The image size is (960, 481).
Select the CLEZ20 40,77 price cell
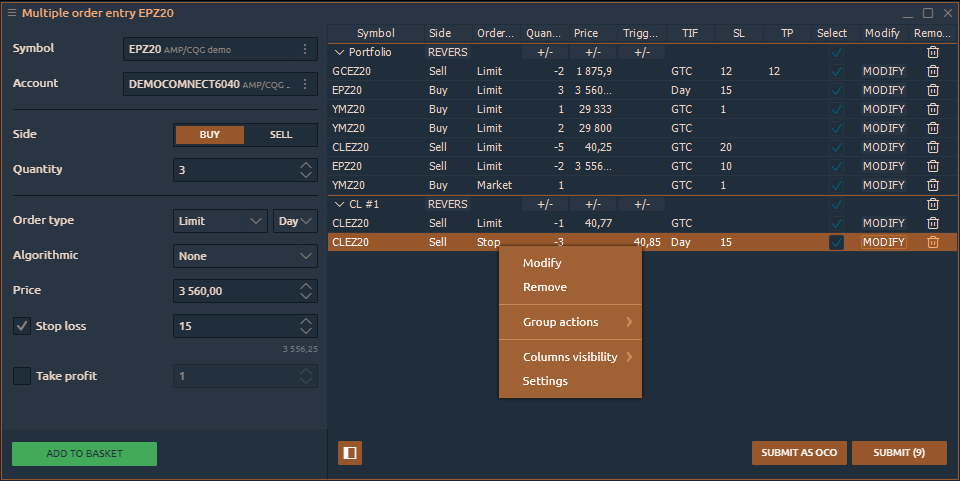[x=593, y=223]
